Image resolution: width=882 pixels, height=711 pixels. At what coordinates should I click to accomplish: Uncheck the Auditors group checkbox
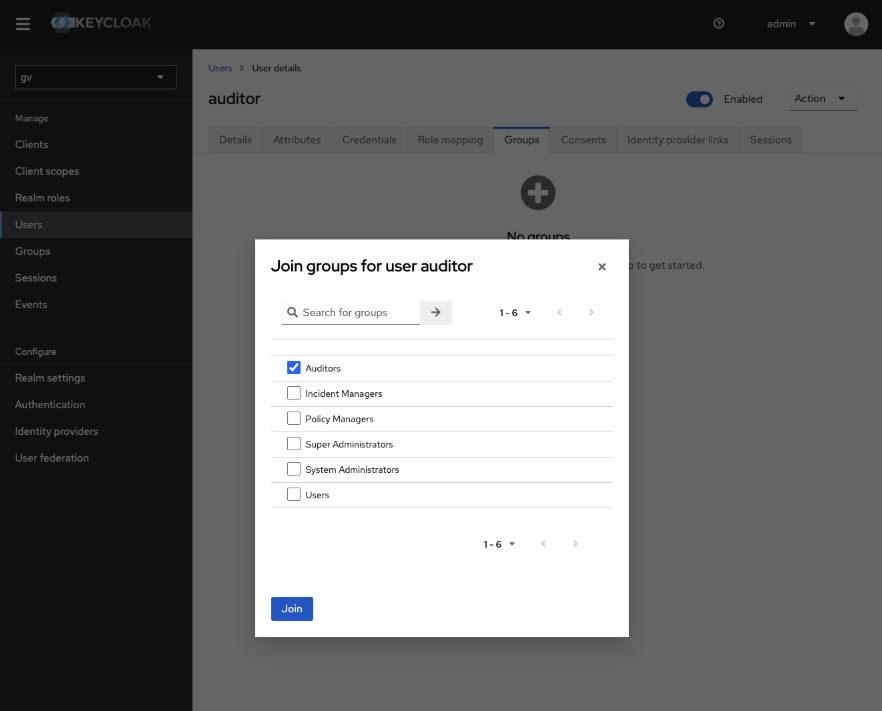[x=294, y=368]
